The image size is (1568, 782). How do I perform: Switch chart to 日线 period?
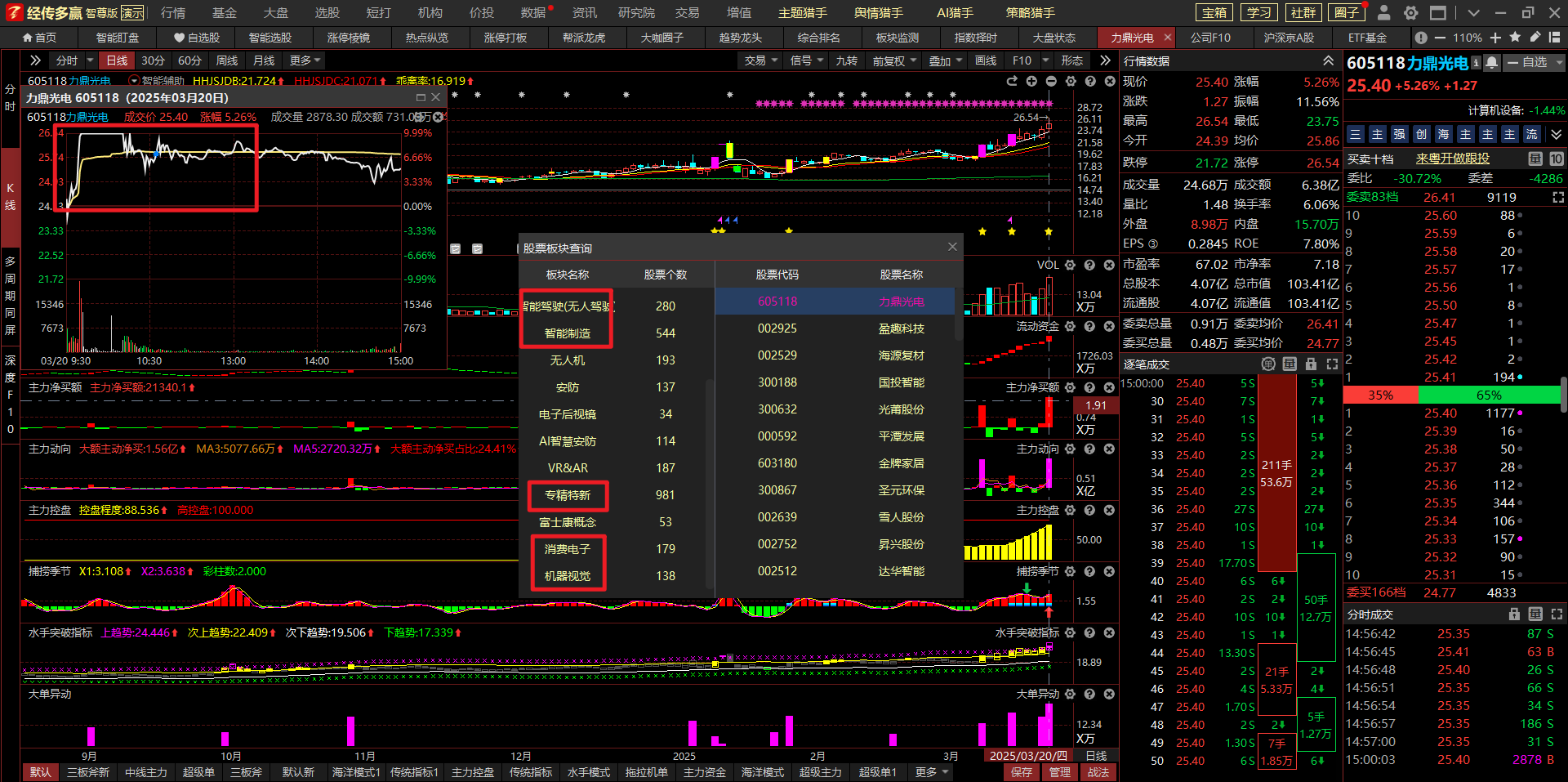pos(118,60)
